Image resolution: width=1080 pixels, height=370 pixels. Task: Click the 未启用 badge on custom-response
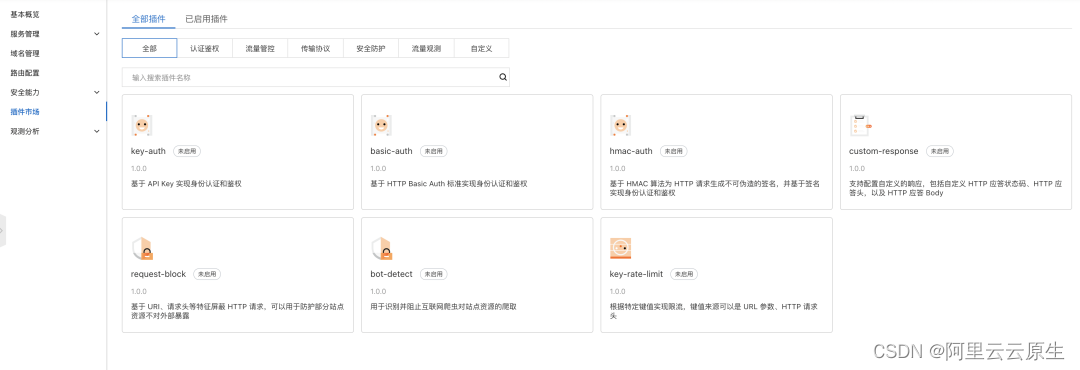point(939,151)
